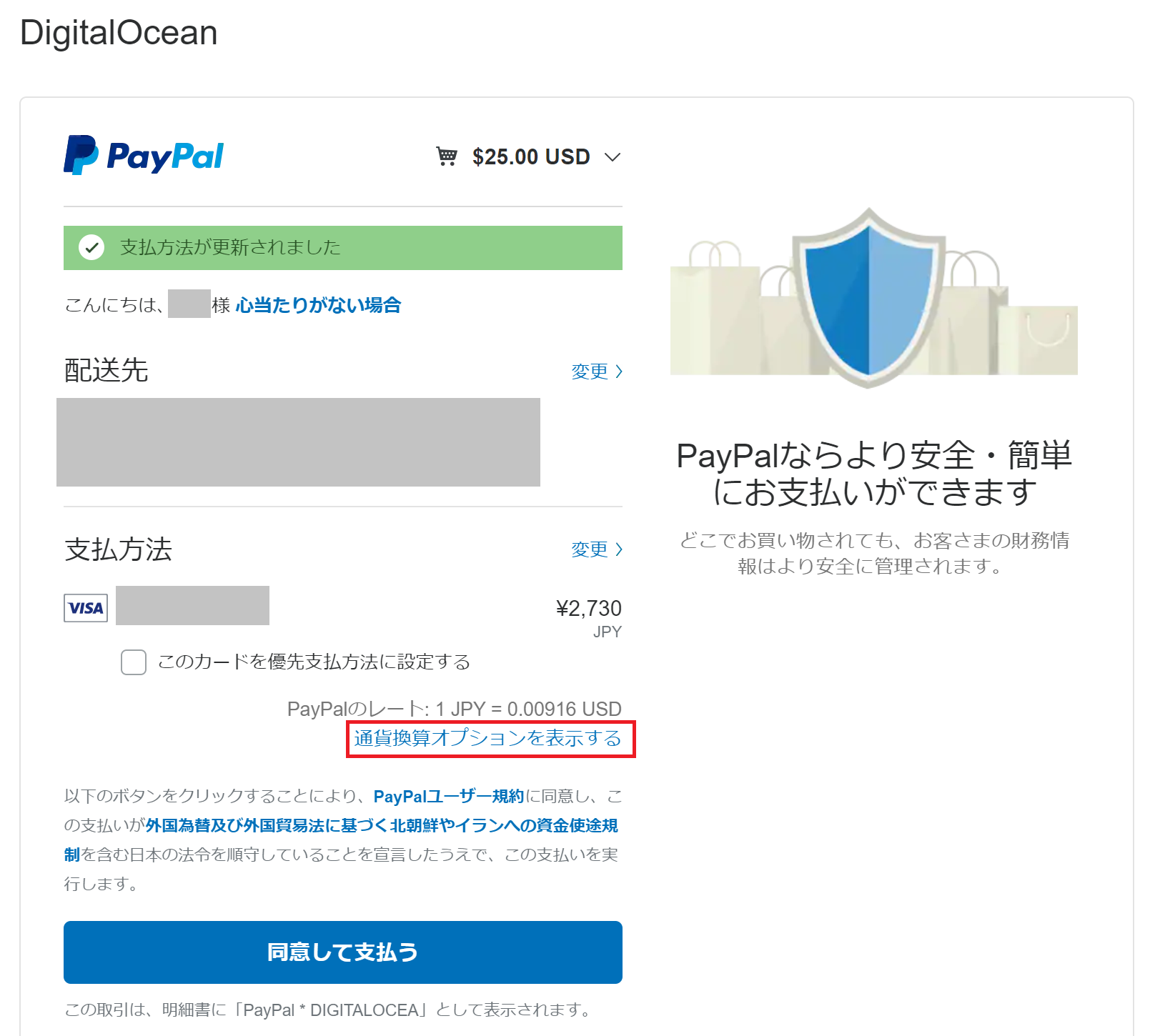Click the masked card number beside VISA
Screen dimensions: 1155x1036
coord(192,606)
